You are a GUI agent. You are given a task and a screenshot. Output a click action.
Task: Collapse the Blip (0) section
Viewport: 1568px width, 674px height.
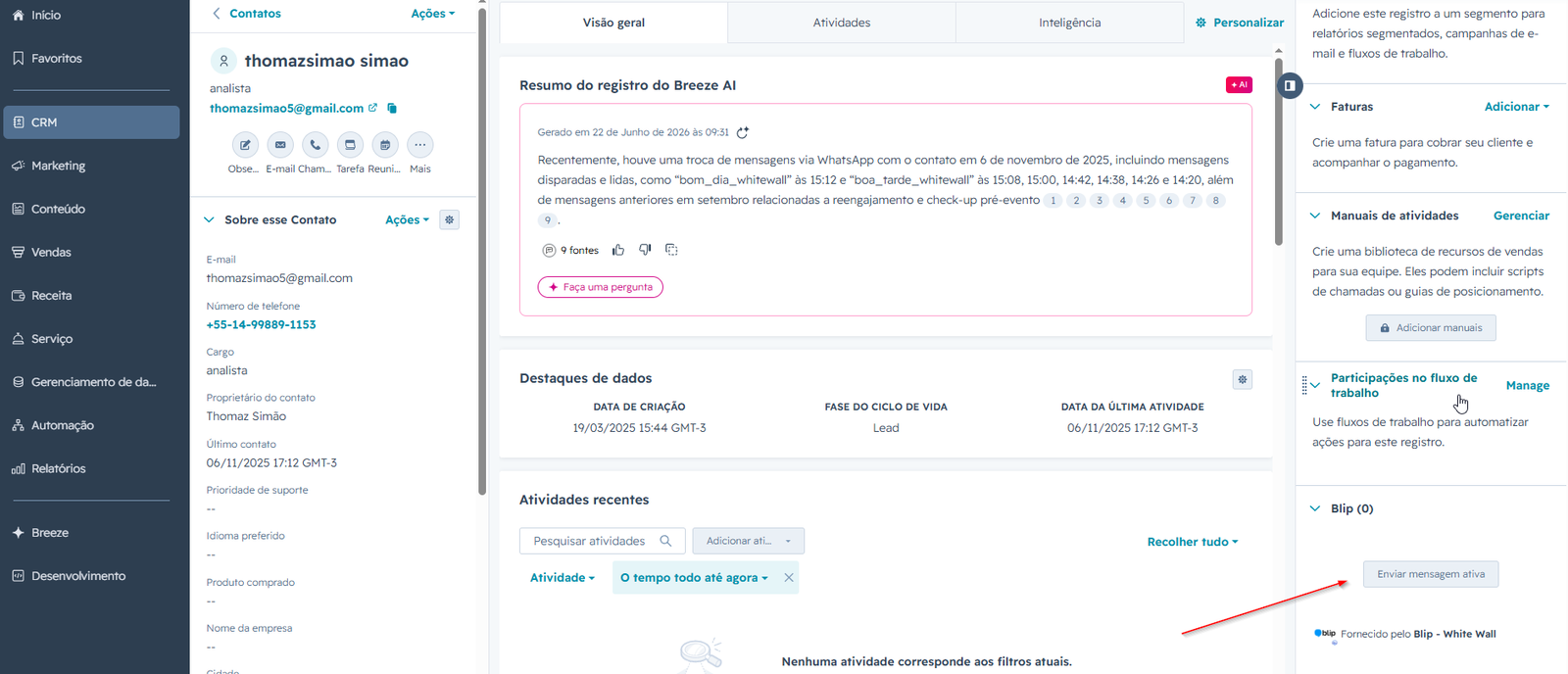pos(1315,508)
